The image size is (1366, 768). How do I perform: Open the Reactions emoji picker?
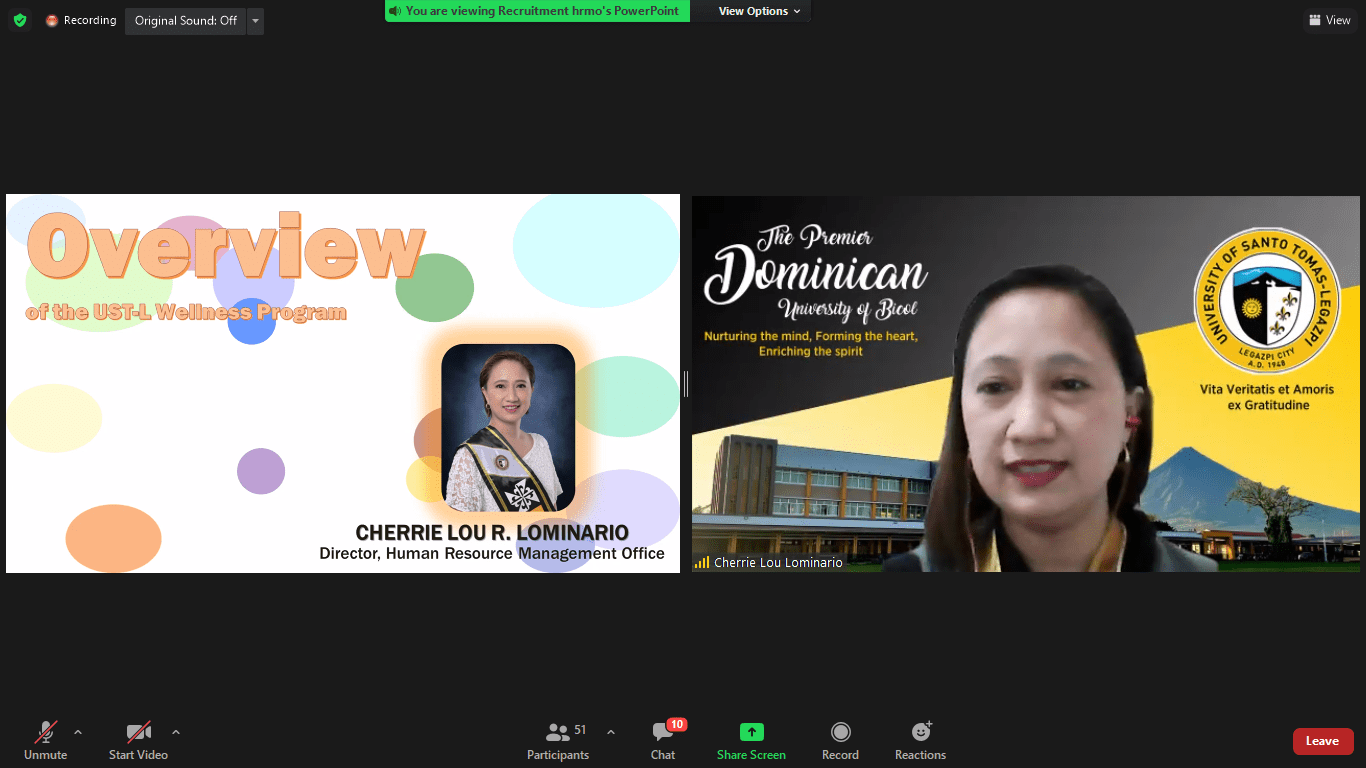(x=920, y=740)
